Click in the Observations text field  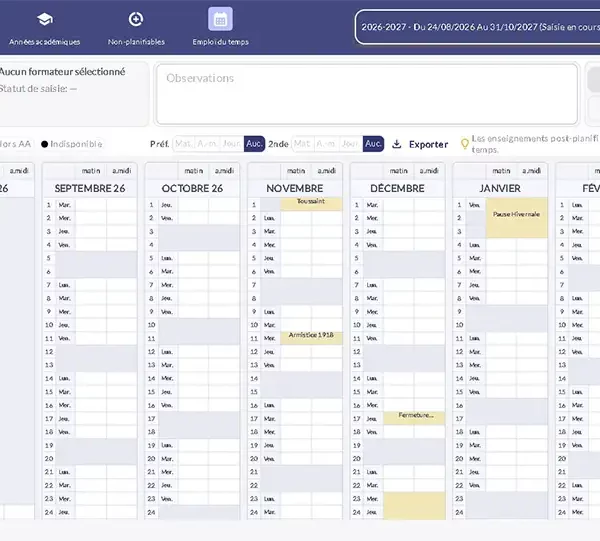[367, 94]
